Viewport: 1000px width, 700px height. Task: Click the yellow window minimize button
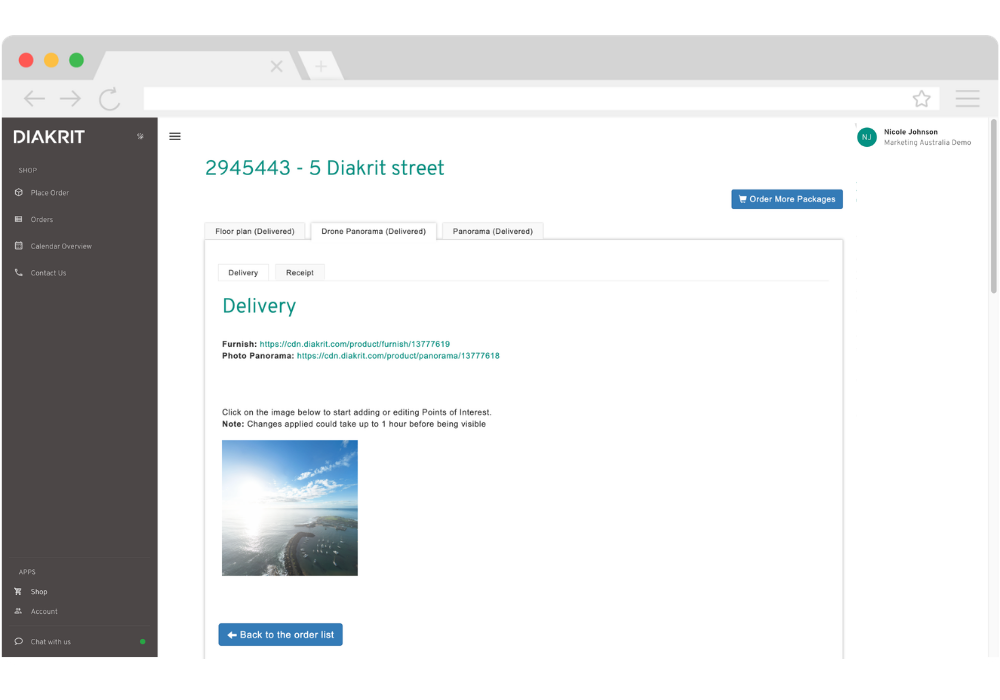click(x=51, y=60)
